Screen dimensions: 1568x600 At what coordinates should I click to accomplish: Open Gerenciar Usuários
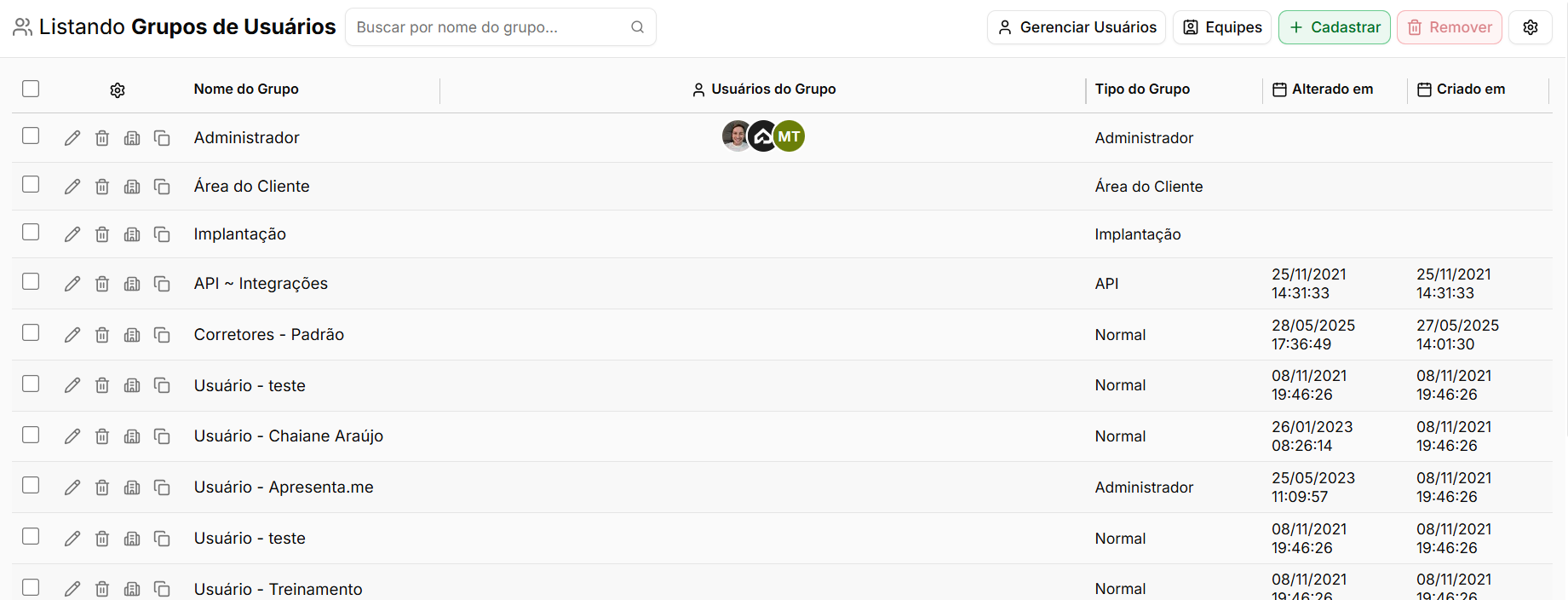pyautogui.click(x=1077, y=27)
